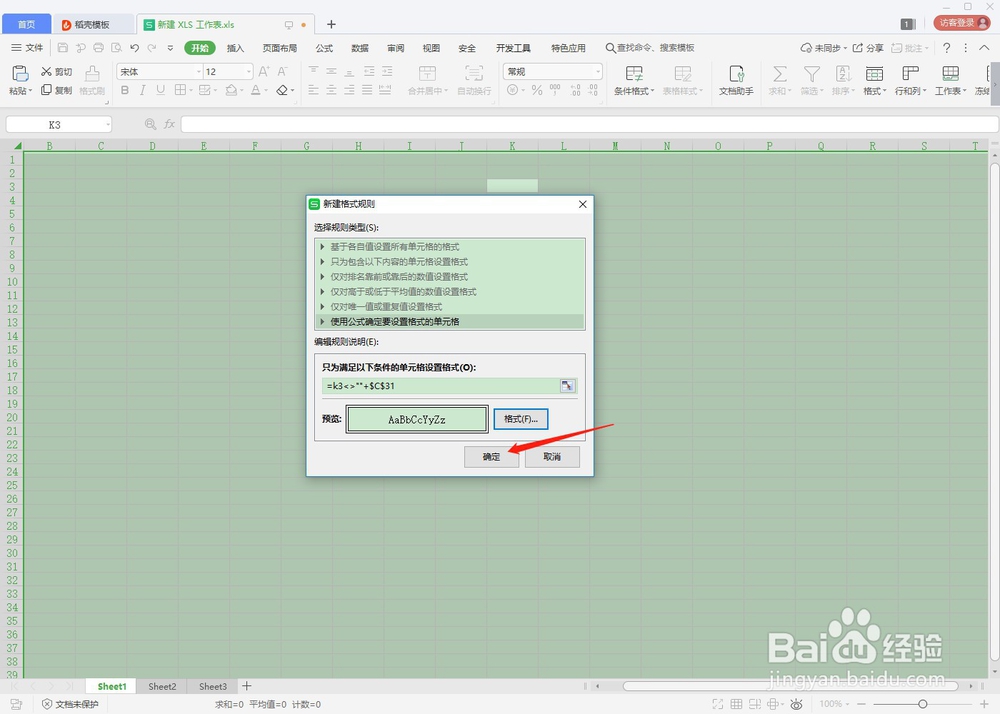
Task: Open the 宋体 font name dropdown
Action: click(199, 72)
